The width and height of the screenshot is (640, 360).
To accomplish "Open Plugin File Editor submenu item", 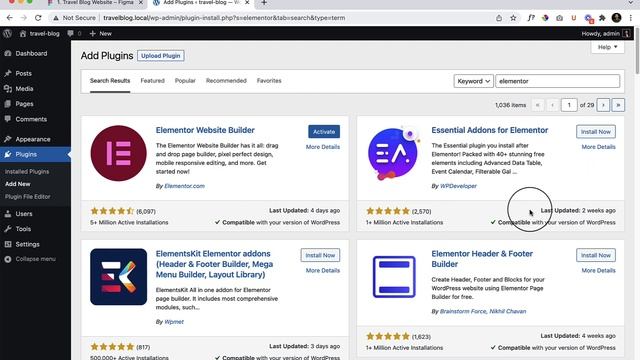I will coord(28,197).
